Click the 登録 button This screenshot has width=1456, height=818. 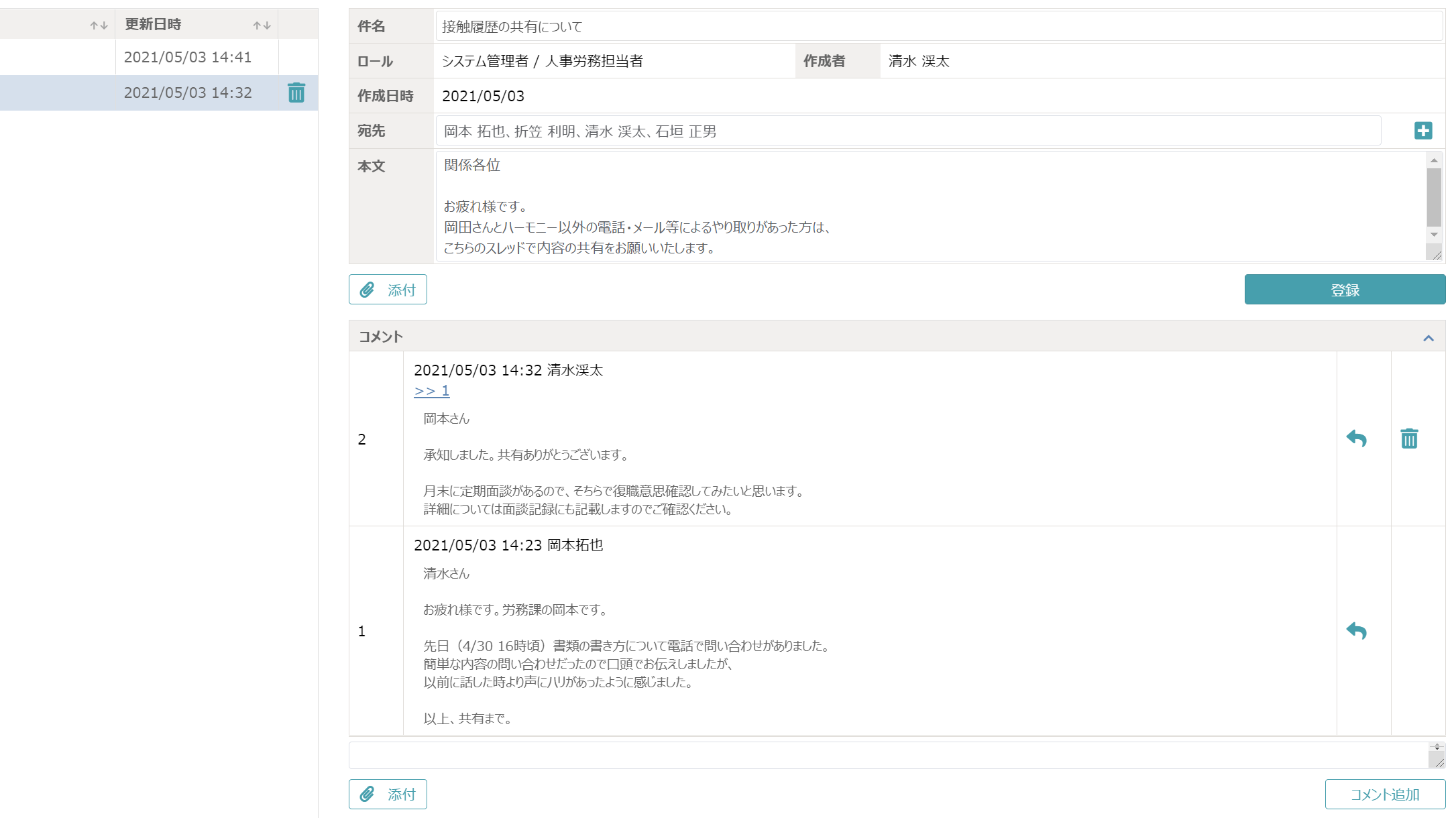tap(1345, 290)
